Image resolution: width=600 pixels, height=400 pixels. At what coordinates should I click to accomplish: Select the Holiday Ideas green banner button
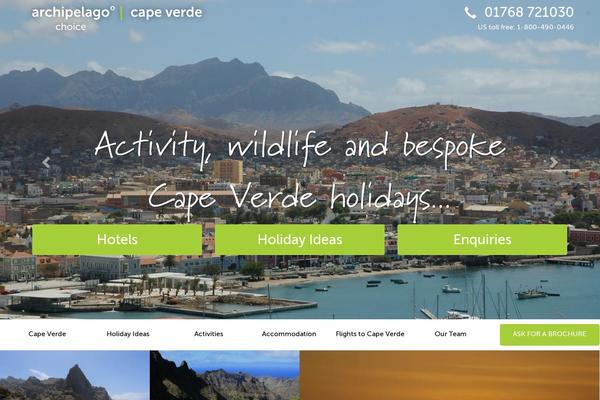pyautogui.click(x=300, y=240)
